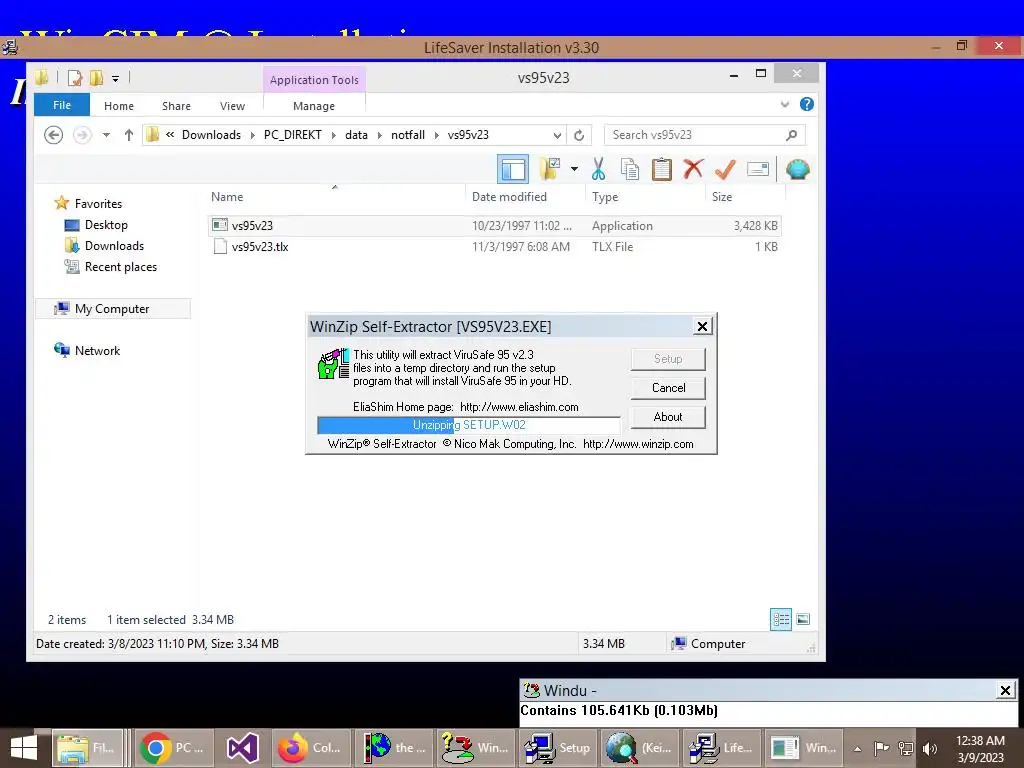1024x768 pixels.
Task: Expand the ribbon chevron
Action: 784,104
